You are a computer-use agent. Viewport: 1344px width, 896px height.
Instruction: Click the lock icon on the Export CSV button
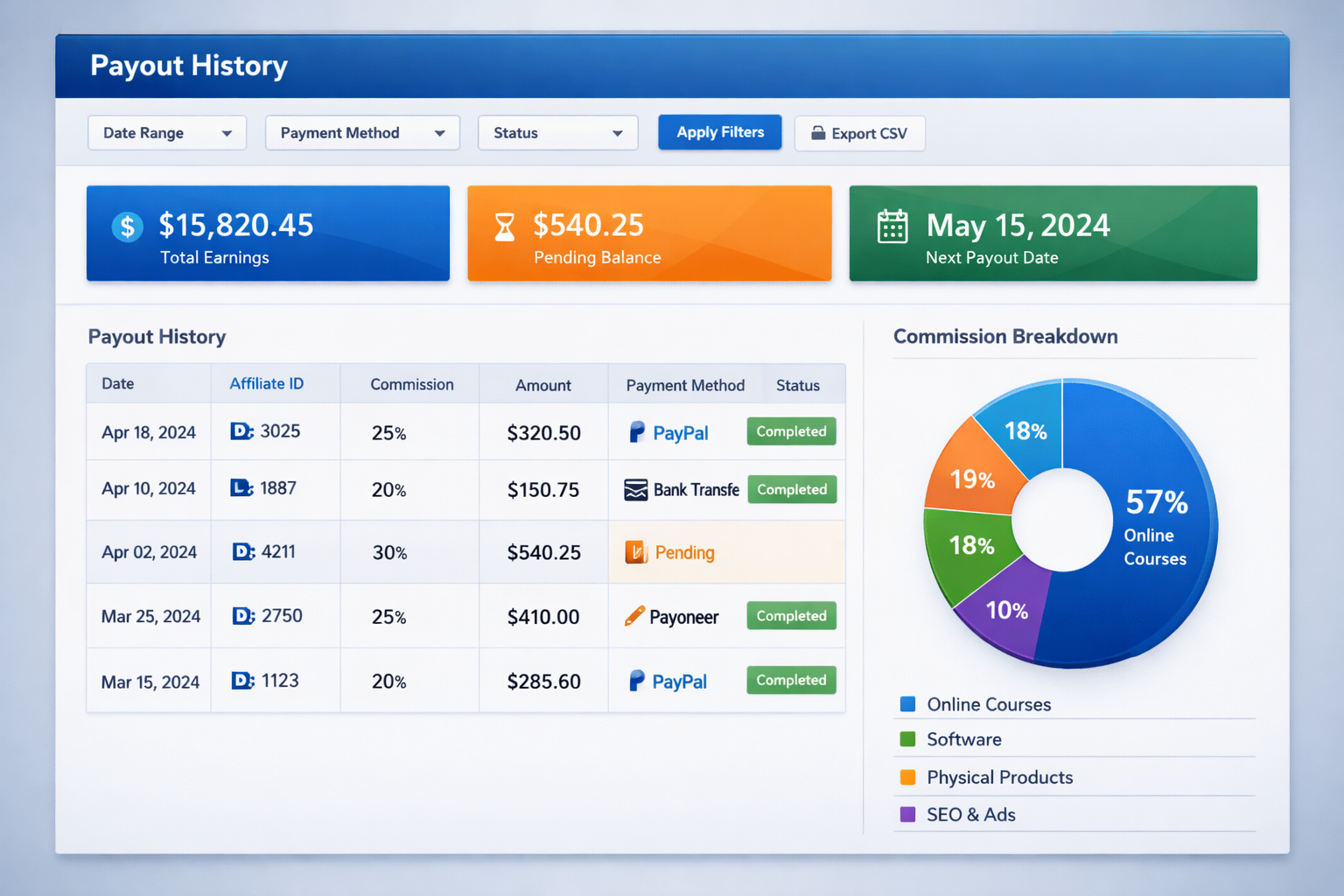[x=819, y=133]
